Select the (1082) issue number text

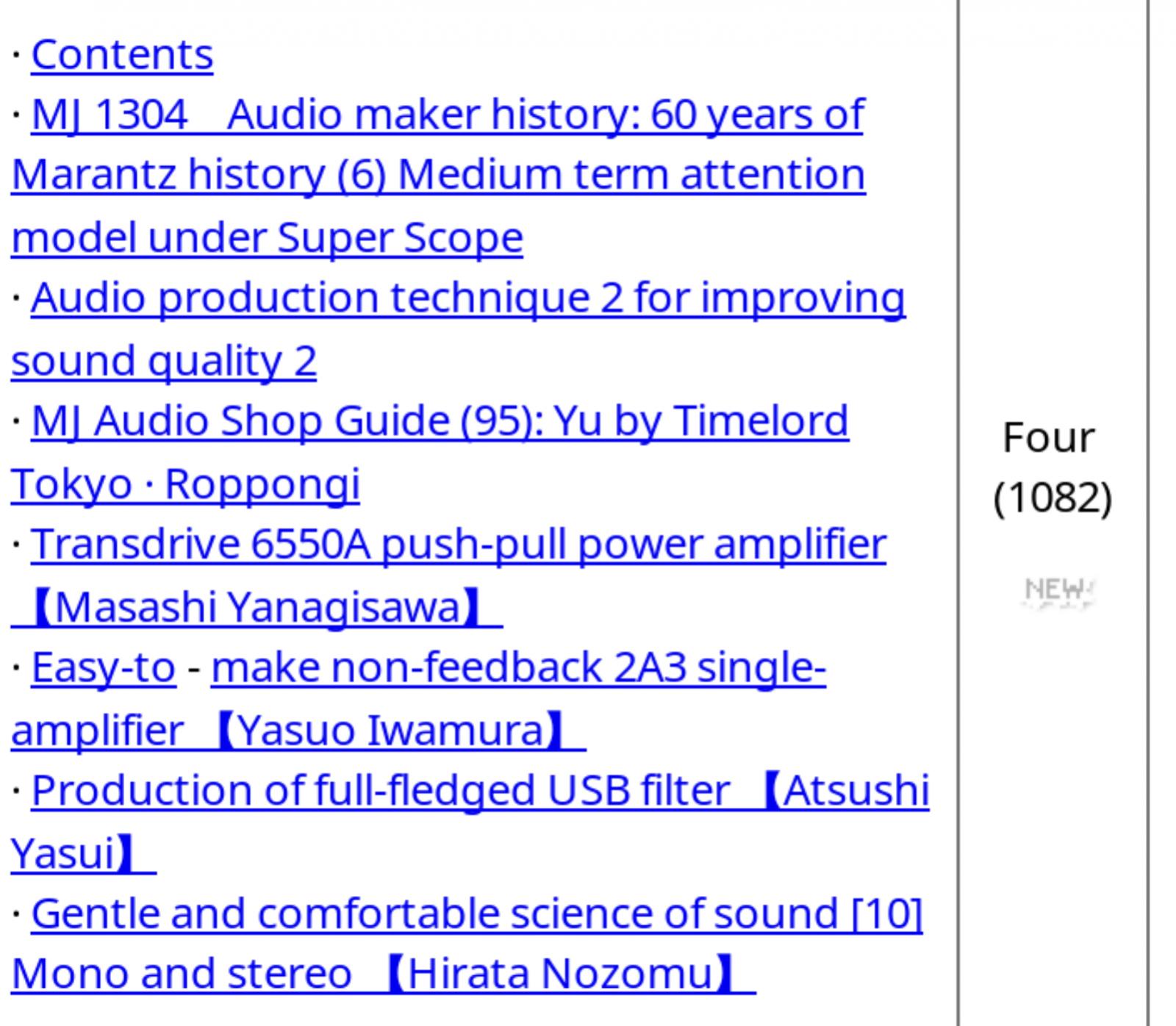click(1053, 498)
